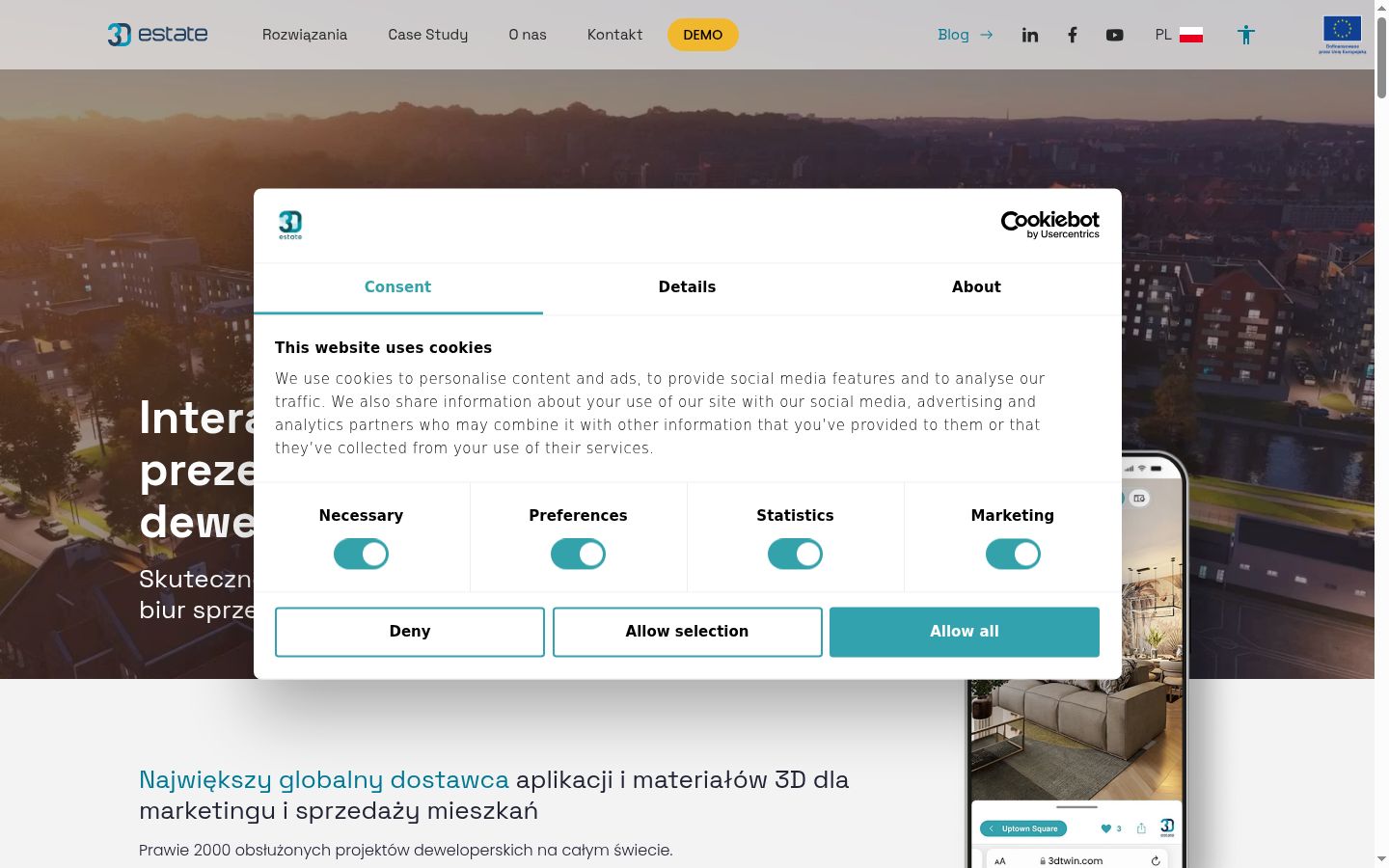Viewport: 1389px width, 868px height.
Task: Click the Polish flag language icon
Action: coord(1190,35)
